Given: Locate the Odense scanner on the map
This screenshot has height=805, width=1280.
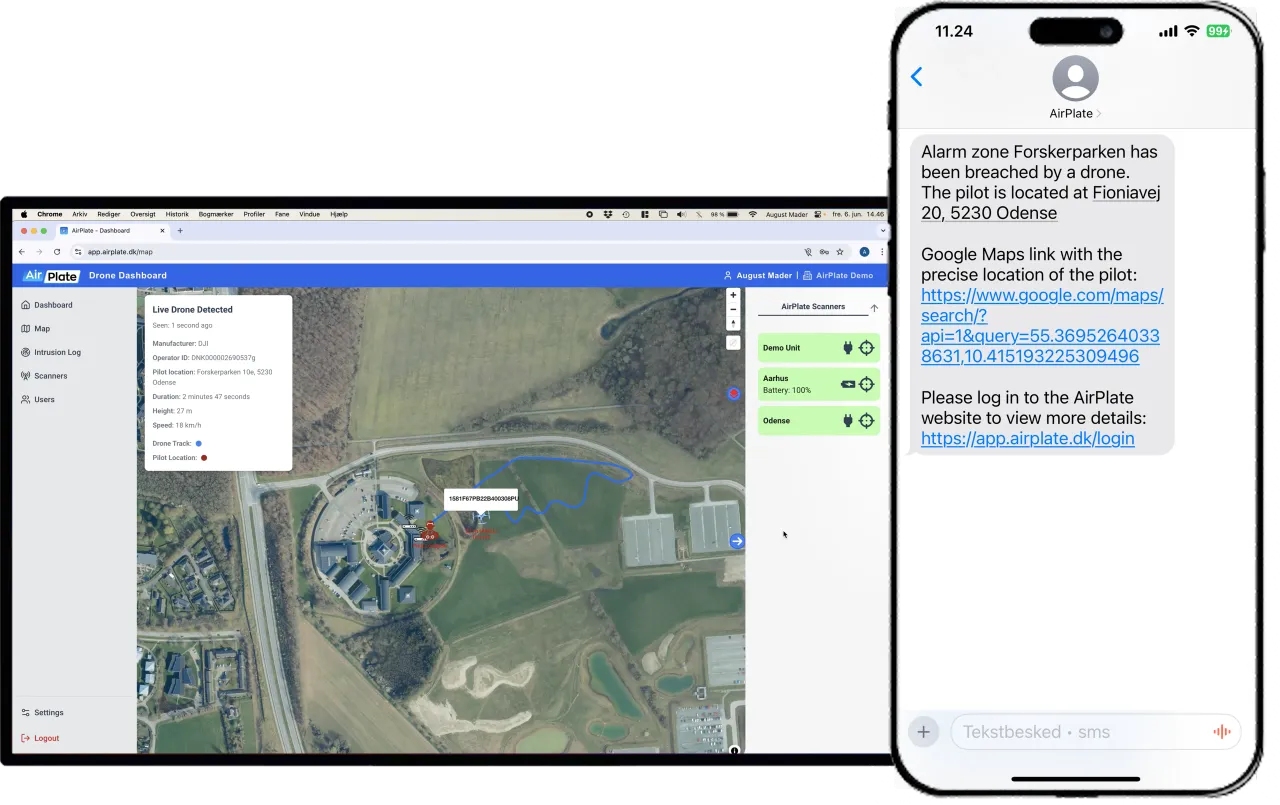Looking at the screenshot, I should [866, 421].
